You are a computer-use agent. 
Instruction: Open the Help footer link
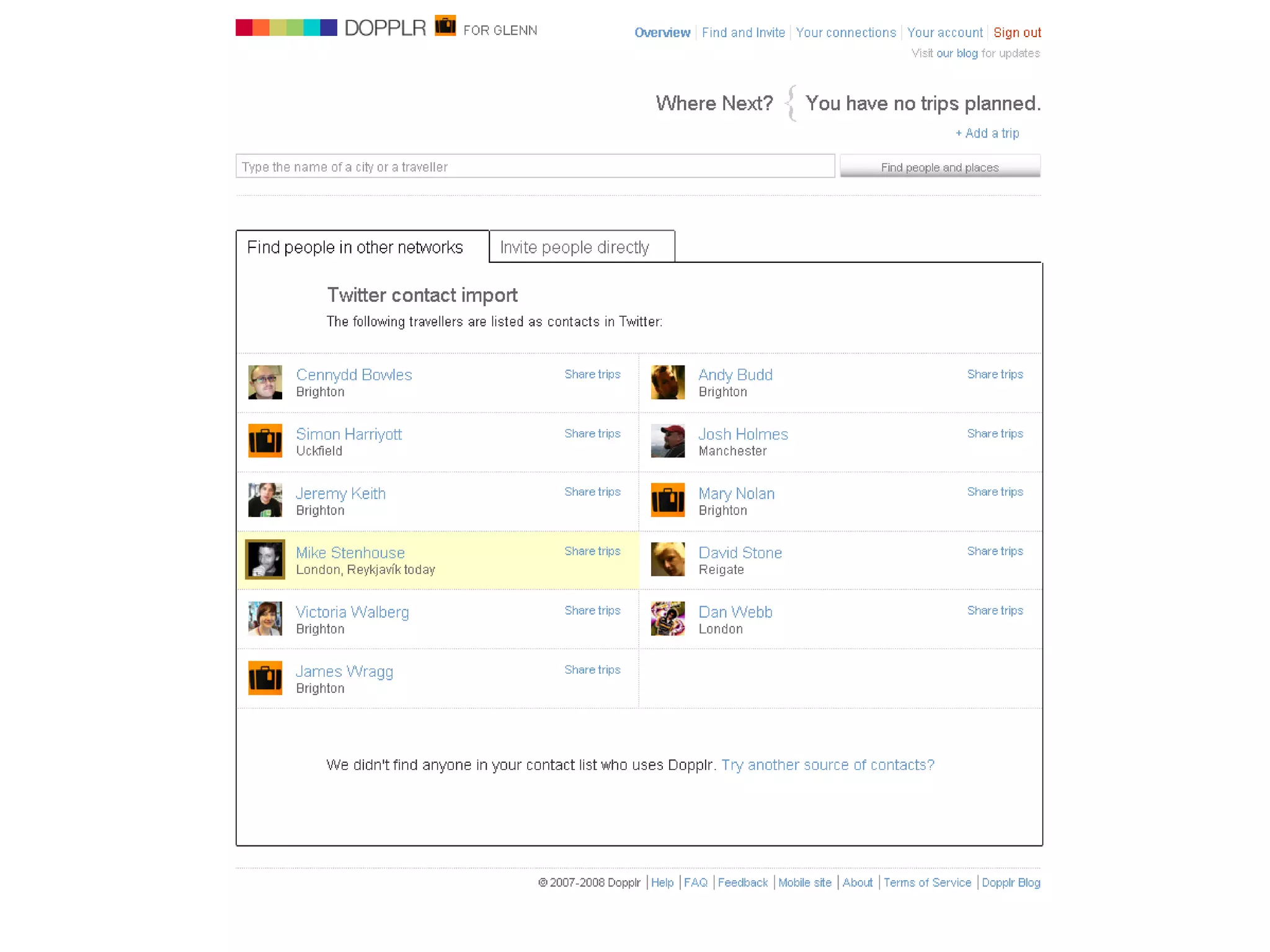(x=662, y=883)
